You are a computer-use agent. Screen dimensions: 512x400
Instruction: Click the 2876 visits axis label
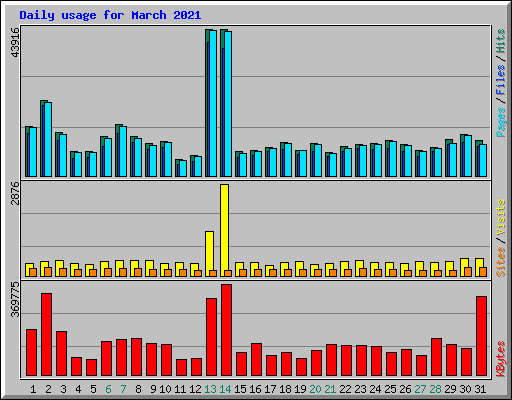click(15, 193)
